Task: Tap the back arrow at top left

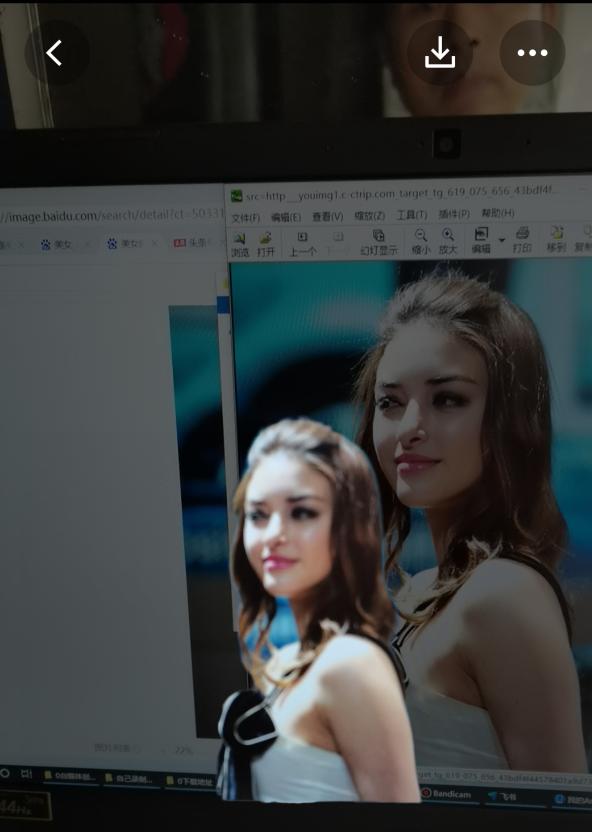Action: pyautogui.click(x=54, y=53)
